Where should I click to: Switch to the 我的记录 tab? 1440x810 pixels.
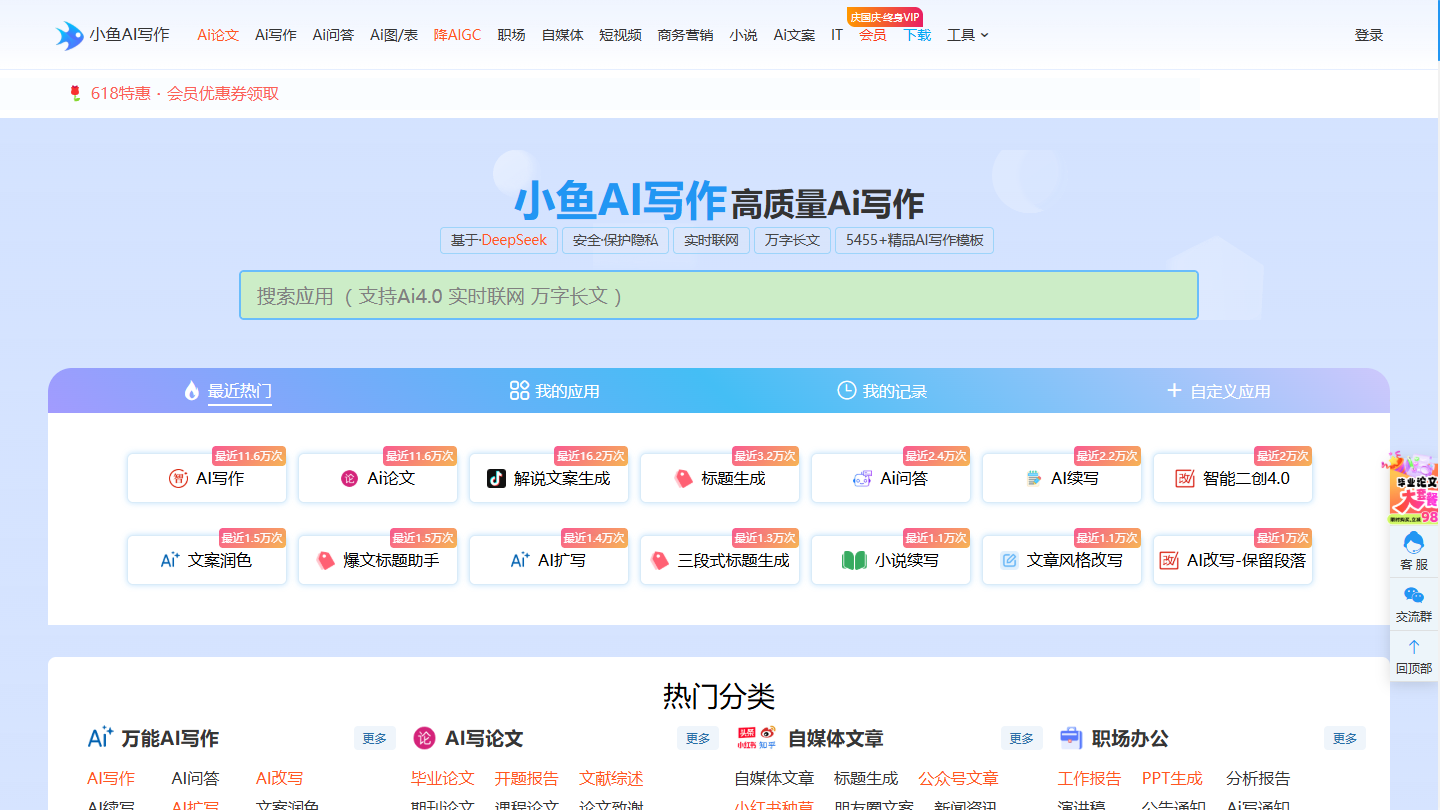883,391
